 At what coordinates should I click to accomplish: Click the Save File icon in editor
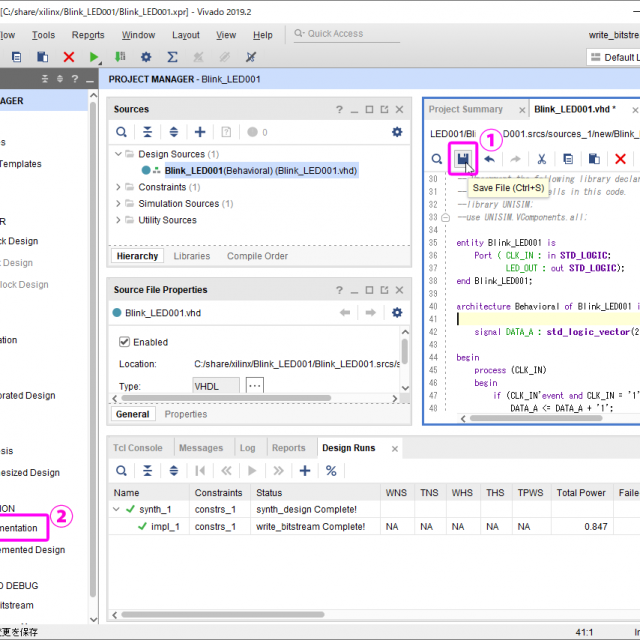[463, 159]
